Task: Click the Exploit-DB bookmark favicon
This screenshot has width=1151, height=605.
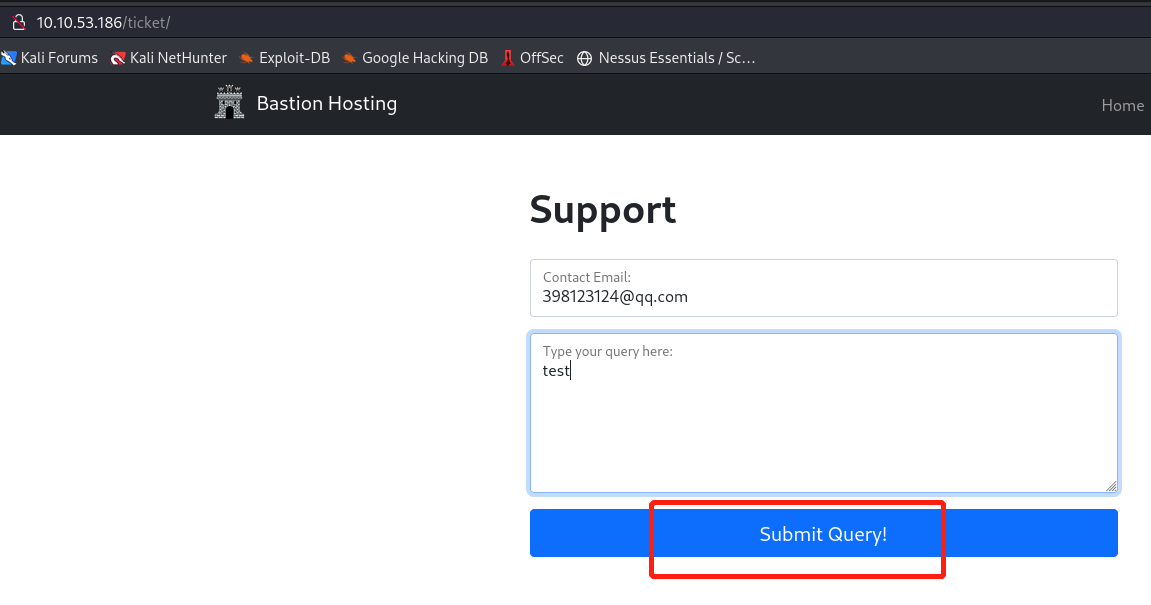Action: (x=246, y=58)
